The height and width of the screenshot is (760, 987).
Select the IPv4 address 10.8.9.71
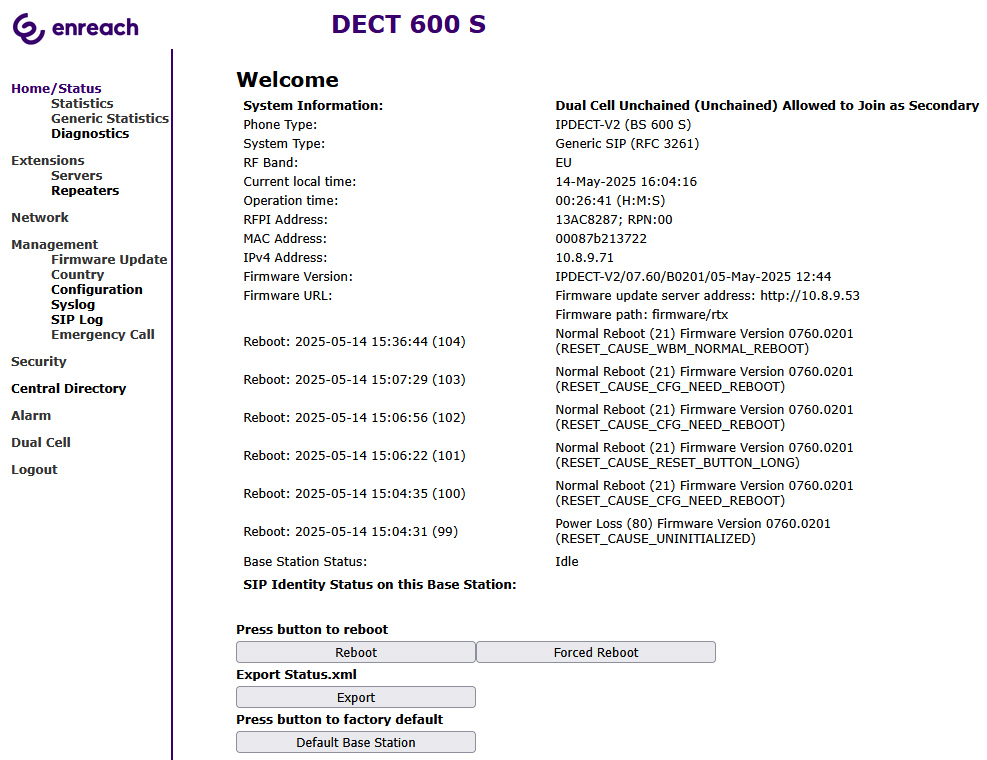point(584,258)
